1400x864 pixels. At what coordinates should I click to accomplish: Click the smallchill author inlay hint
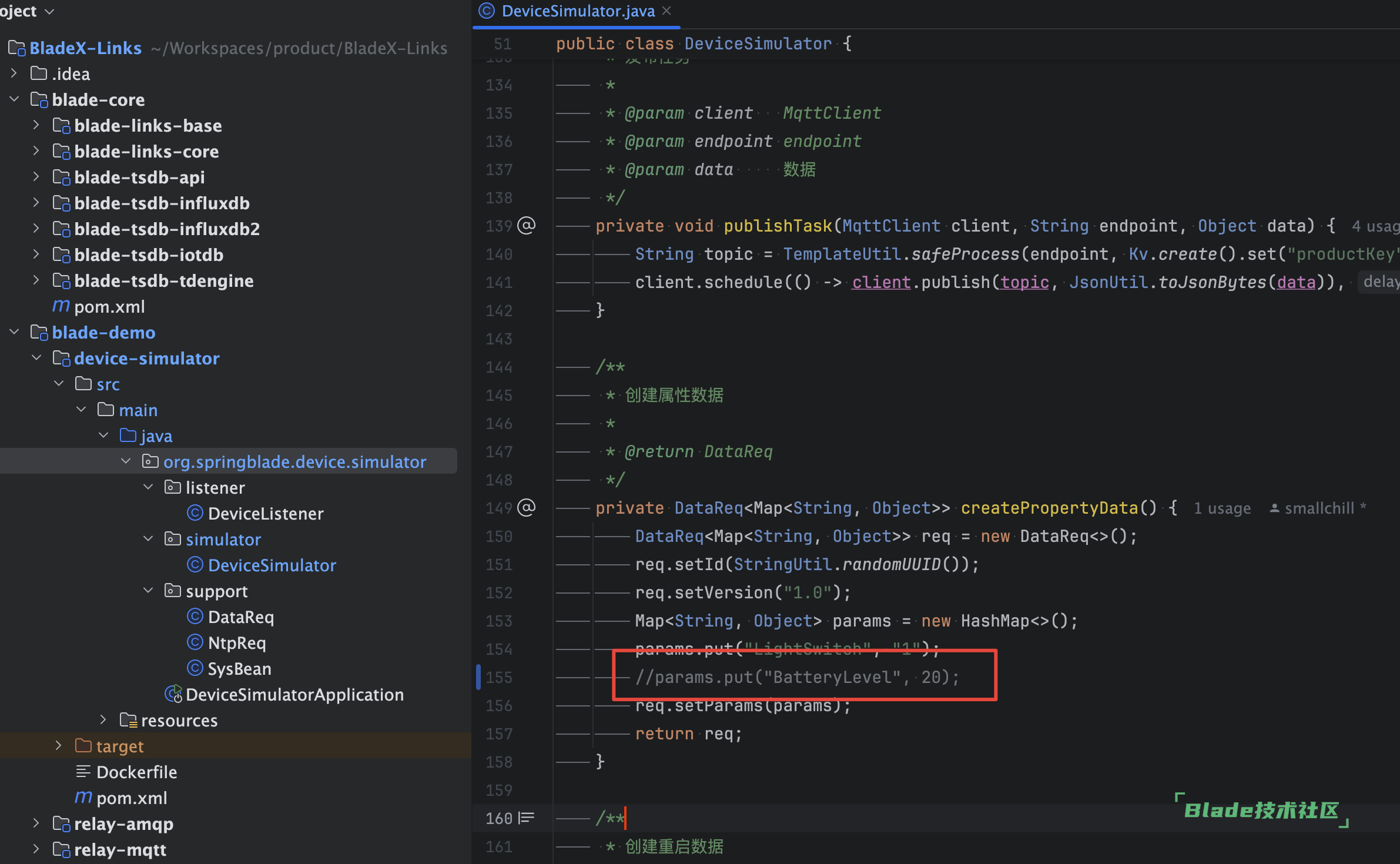1319,508
